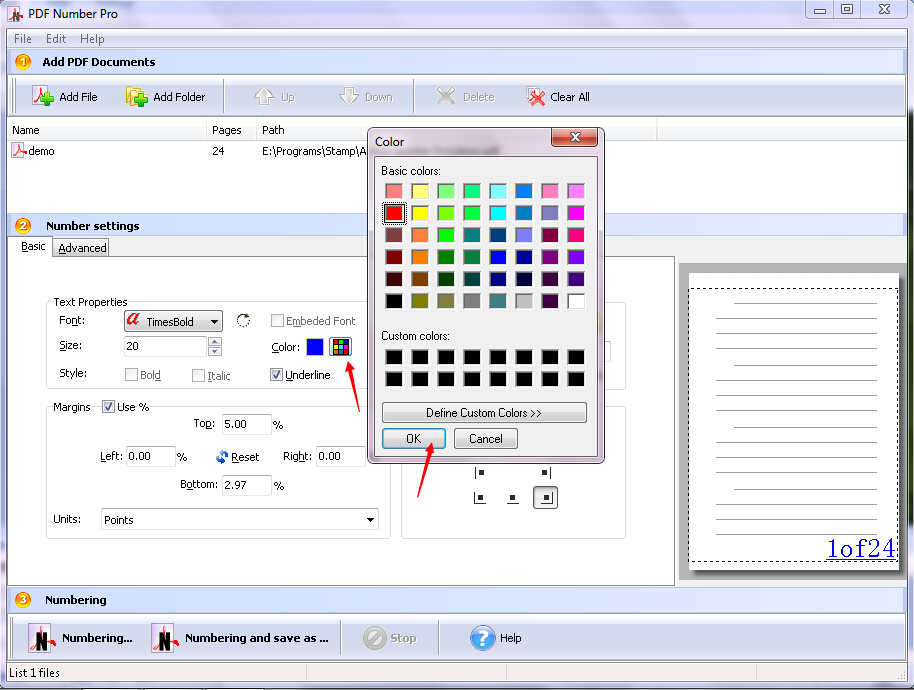This screenshot has width=914, height=690.
Task: Open the Units Points dropdown
Action: [x=240, y=519]
